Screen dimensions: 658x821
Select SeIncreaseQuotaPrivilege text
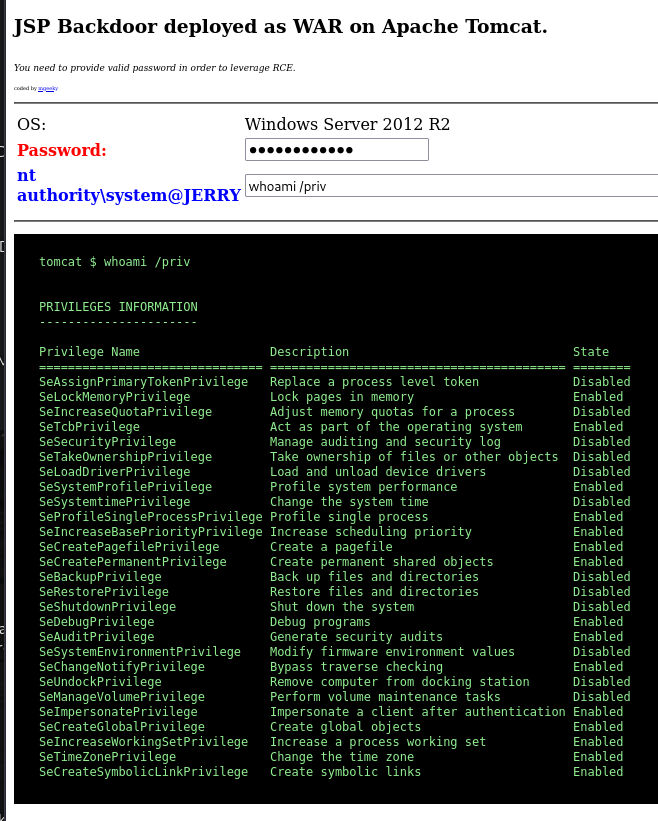coord(126,412)
